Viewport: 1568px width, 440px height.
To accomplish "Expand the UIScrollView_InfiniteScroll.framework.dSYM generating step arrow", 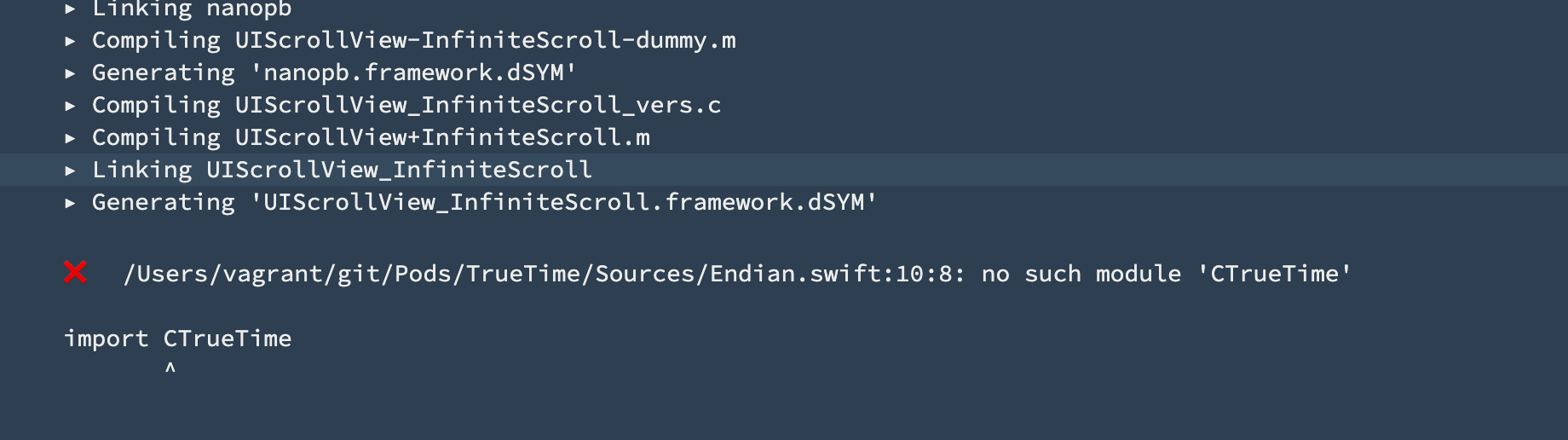I will [x=71, y=202].
